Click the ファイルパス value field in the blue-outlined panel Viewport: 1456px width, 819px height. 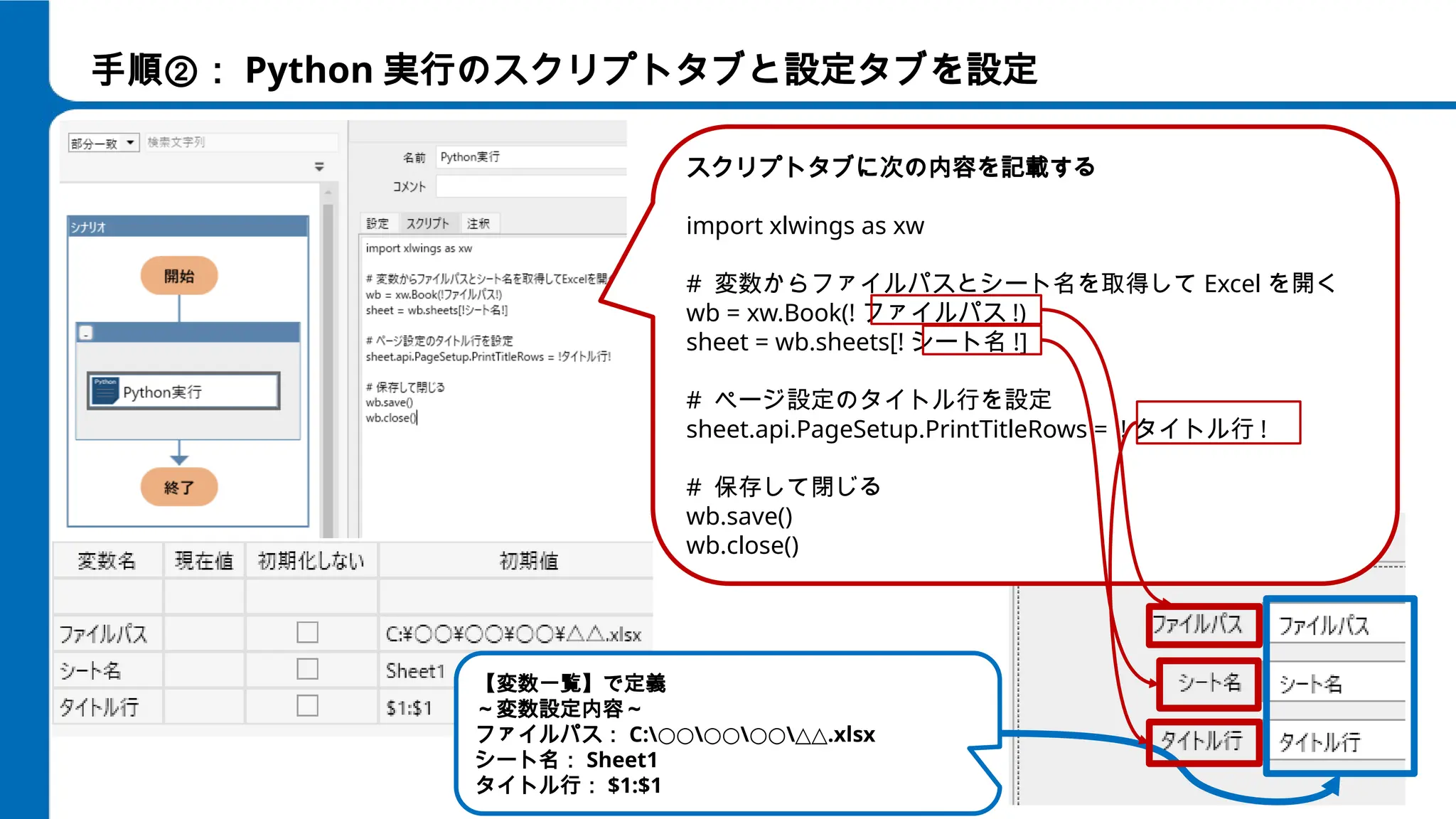click(x=1337, y=624)
